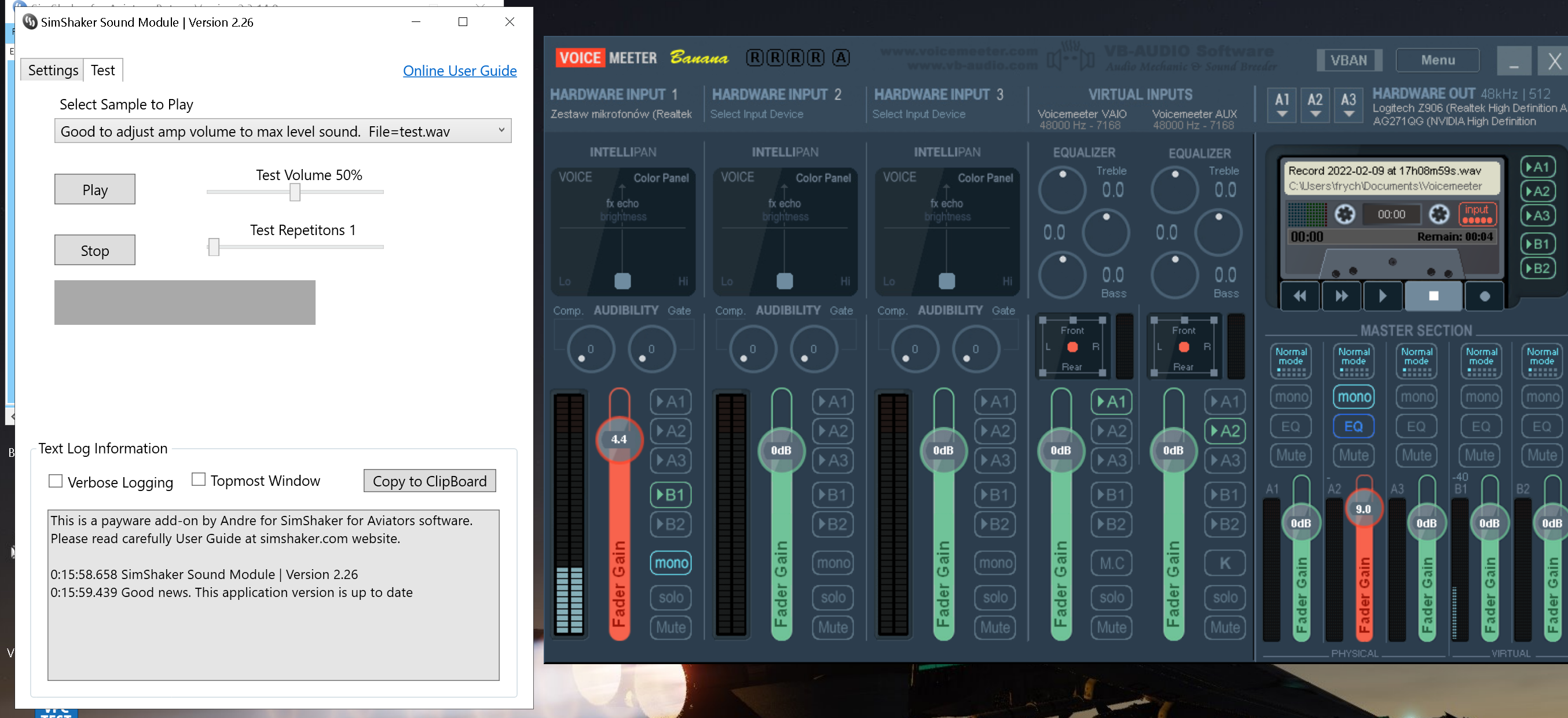Open the Voicemeeter Menu

click(x=1438, y=60)
